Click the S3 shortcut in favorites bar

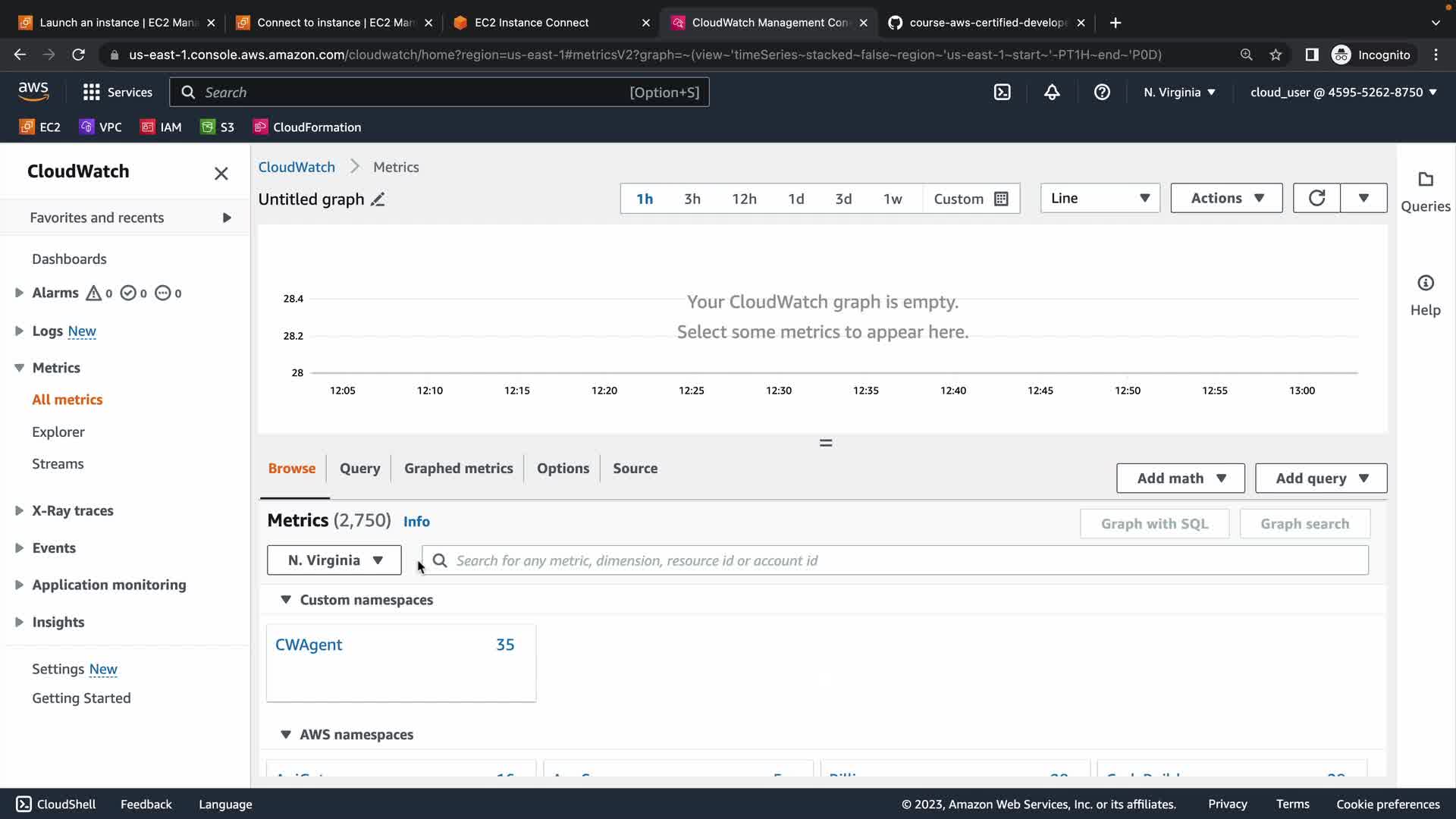(x=218, y=127)
